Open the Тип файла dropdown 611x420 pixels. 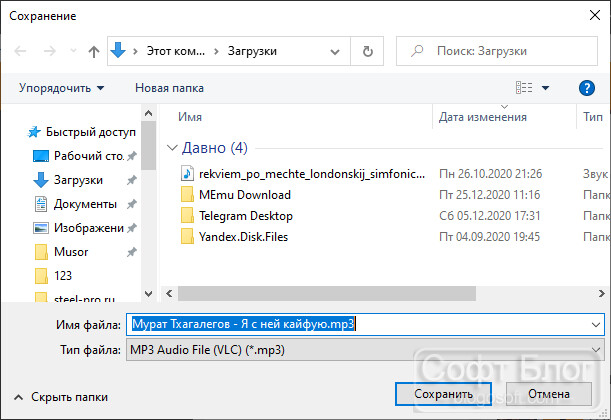365,350
